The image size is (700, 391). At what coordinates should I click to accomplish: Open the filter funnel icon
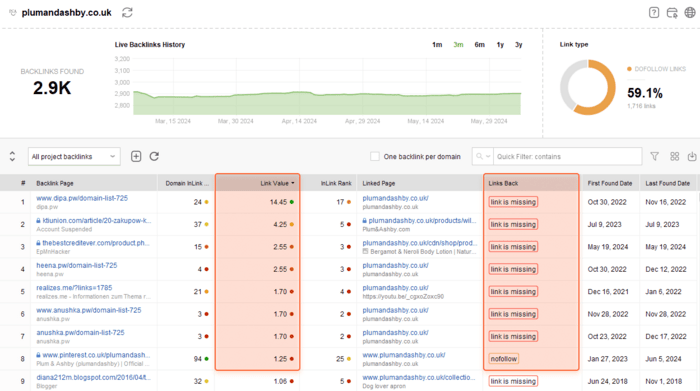(x=654, y=156)
